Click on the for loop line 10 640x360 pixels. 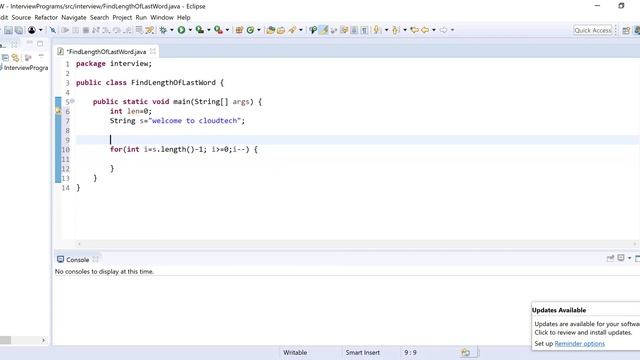click(184, 149)
